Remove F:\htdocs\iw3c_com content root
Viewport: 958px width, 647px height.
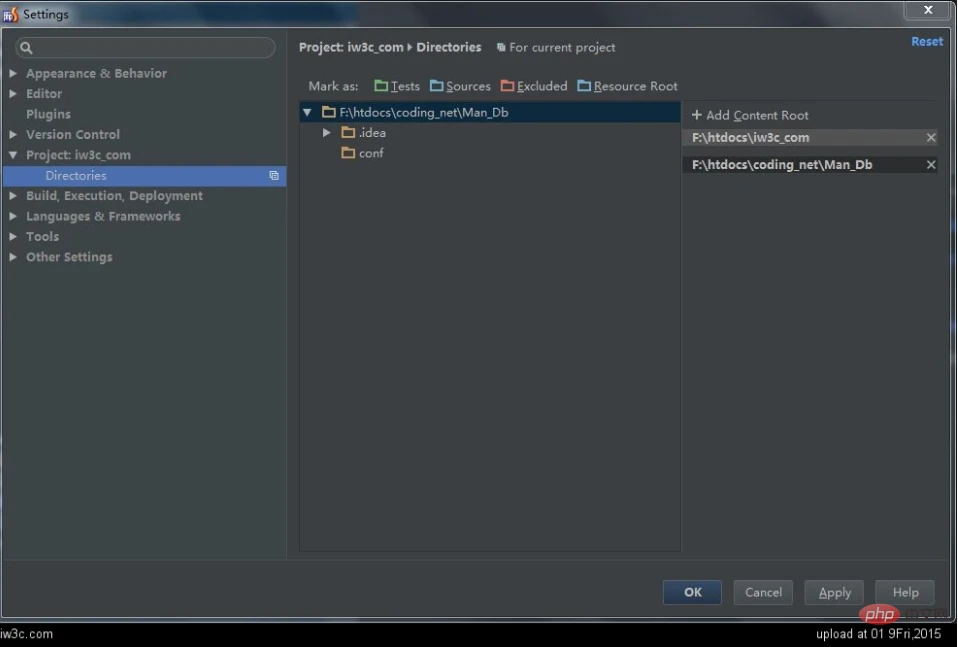(931, 138)
